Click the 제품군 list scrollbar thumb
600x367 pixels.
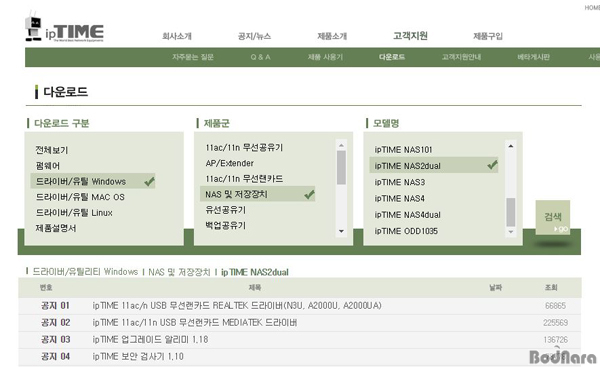[x=341, y=167]
